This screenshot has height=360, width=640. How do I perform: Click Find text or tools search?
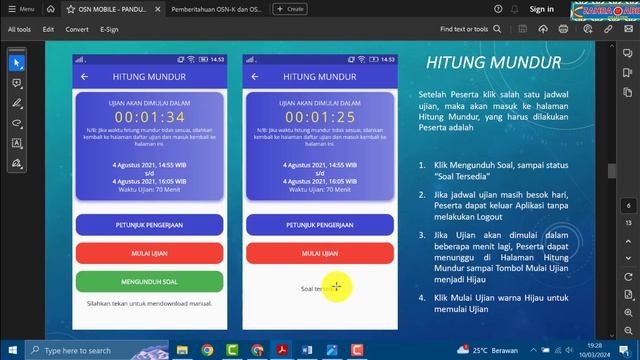470,29
